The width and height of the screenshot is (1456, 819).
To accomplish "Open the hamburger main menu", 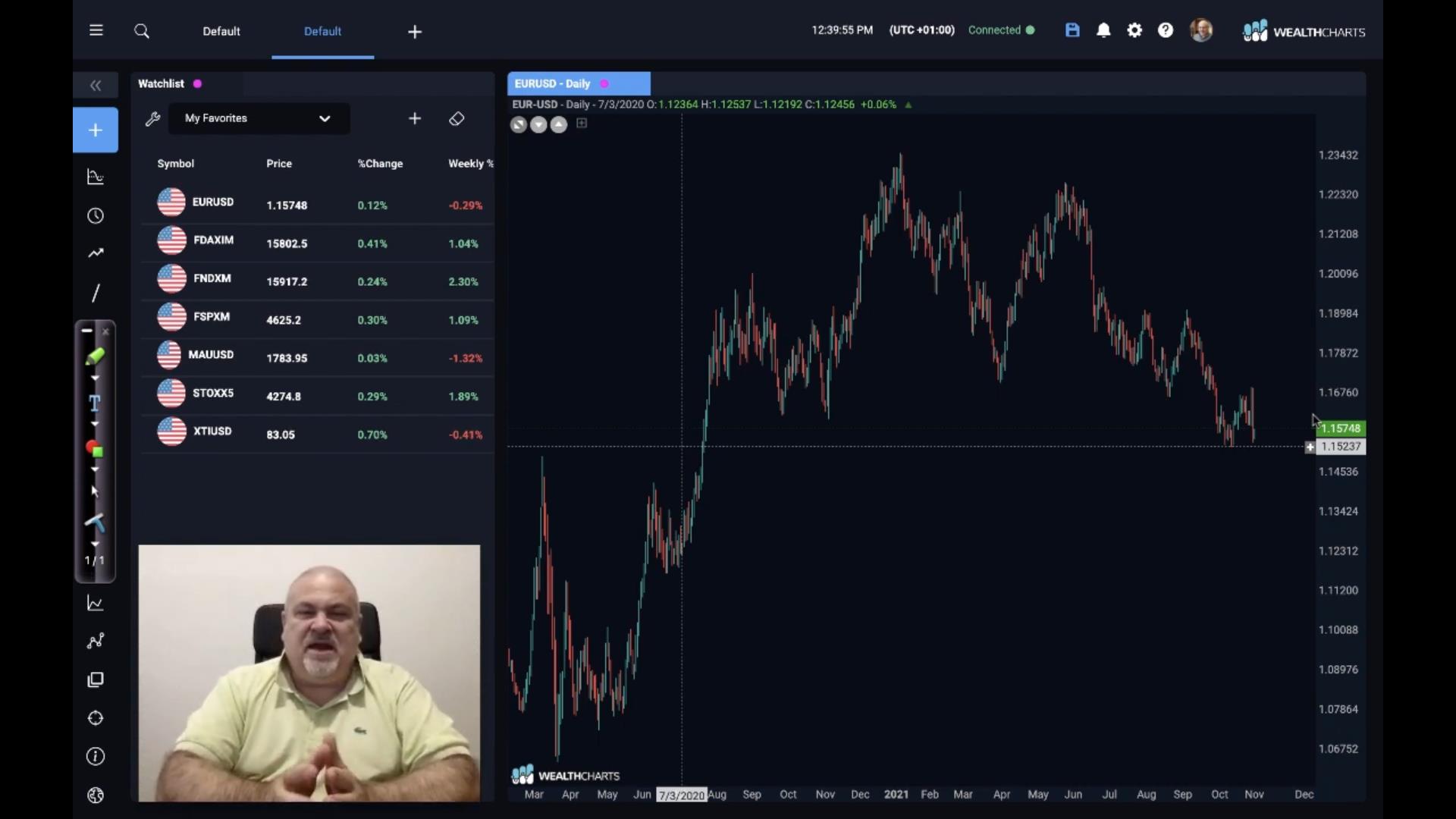I will point(96,30).
